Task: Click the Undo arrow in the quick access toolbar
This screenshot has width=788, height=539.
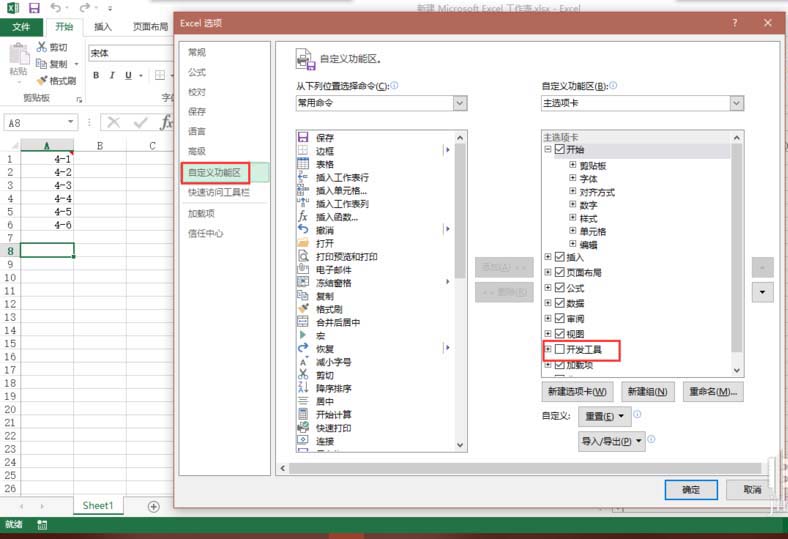Action: [56, 8]
